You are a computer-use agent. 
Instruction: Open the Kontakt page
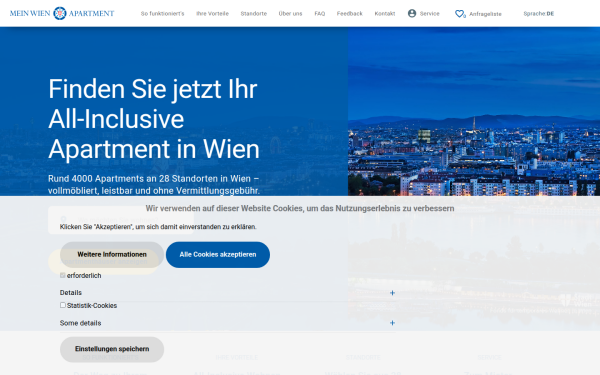tap(385, 13)
